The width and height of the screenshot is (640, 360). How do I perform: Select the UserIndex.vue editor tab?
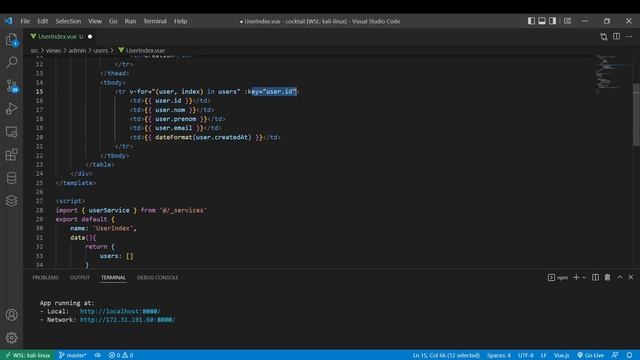point(60,36)
